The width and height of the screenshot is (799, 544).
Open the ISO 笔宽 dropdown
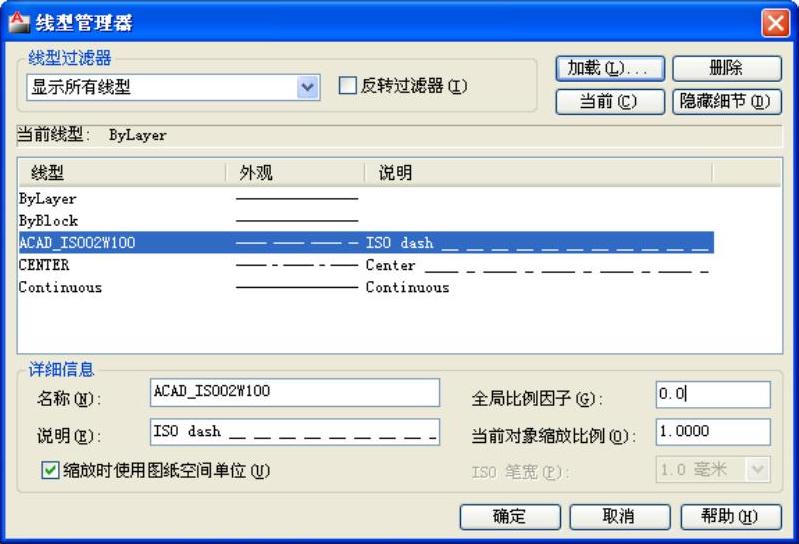coord(757,469)
